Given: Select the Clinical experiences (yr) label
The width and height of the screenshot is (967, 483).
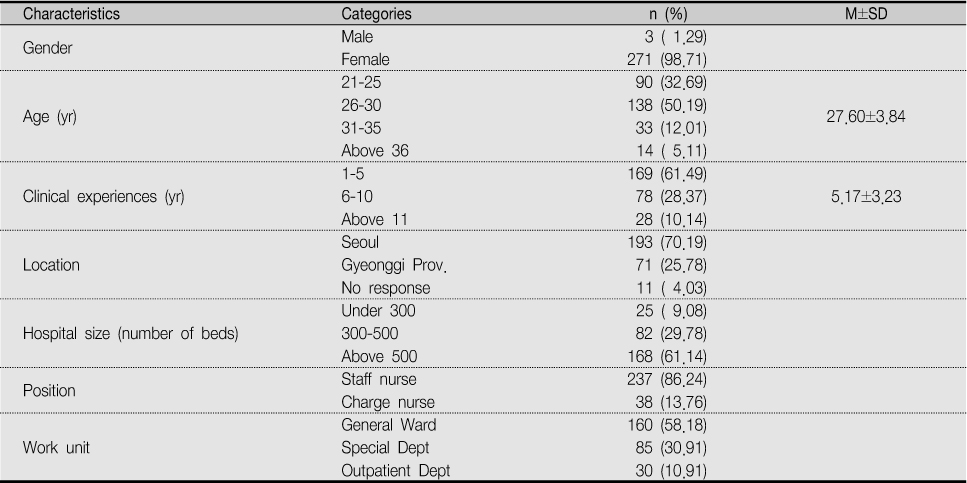Looking at the screenshot, I should point(104,197).
